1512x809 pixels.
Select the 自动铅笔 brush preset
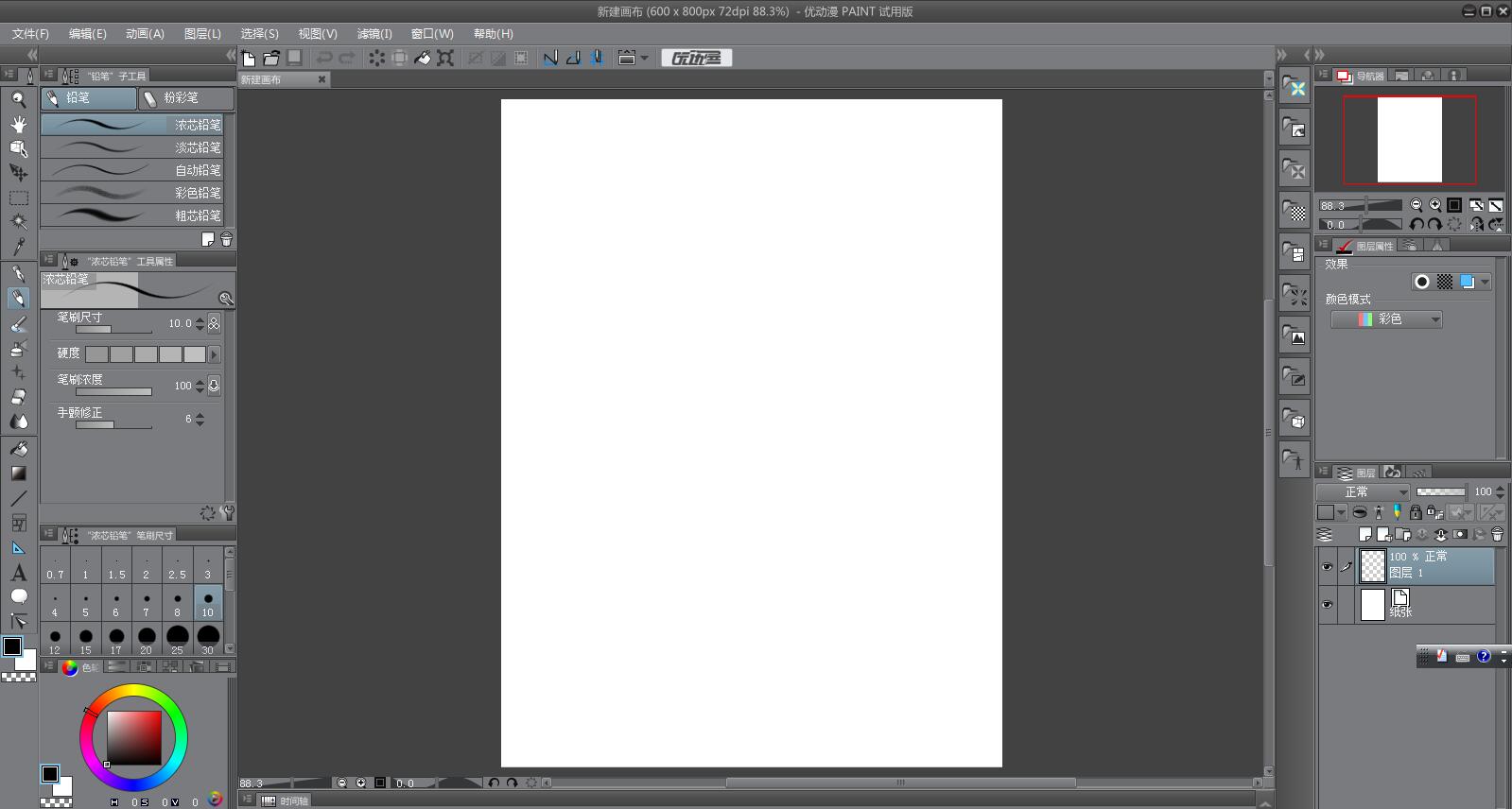tap(132, 170)
